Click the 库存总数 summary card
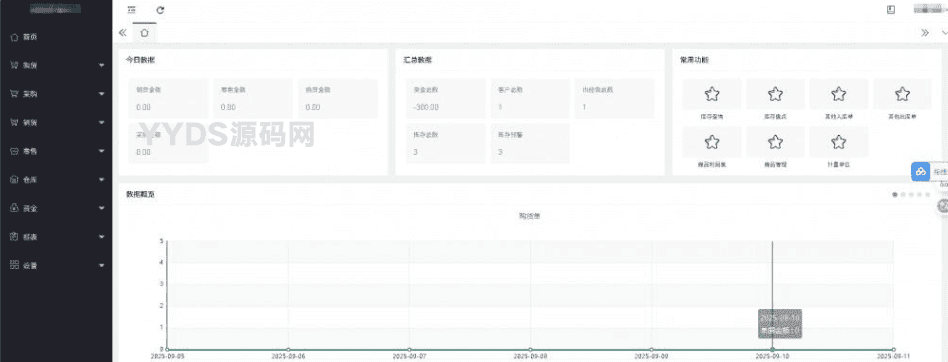 (446, 143)
